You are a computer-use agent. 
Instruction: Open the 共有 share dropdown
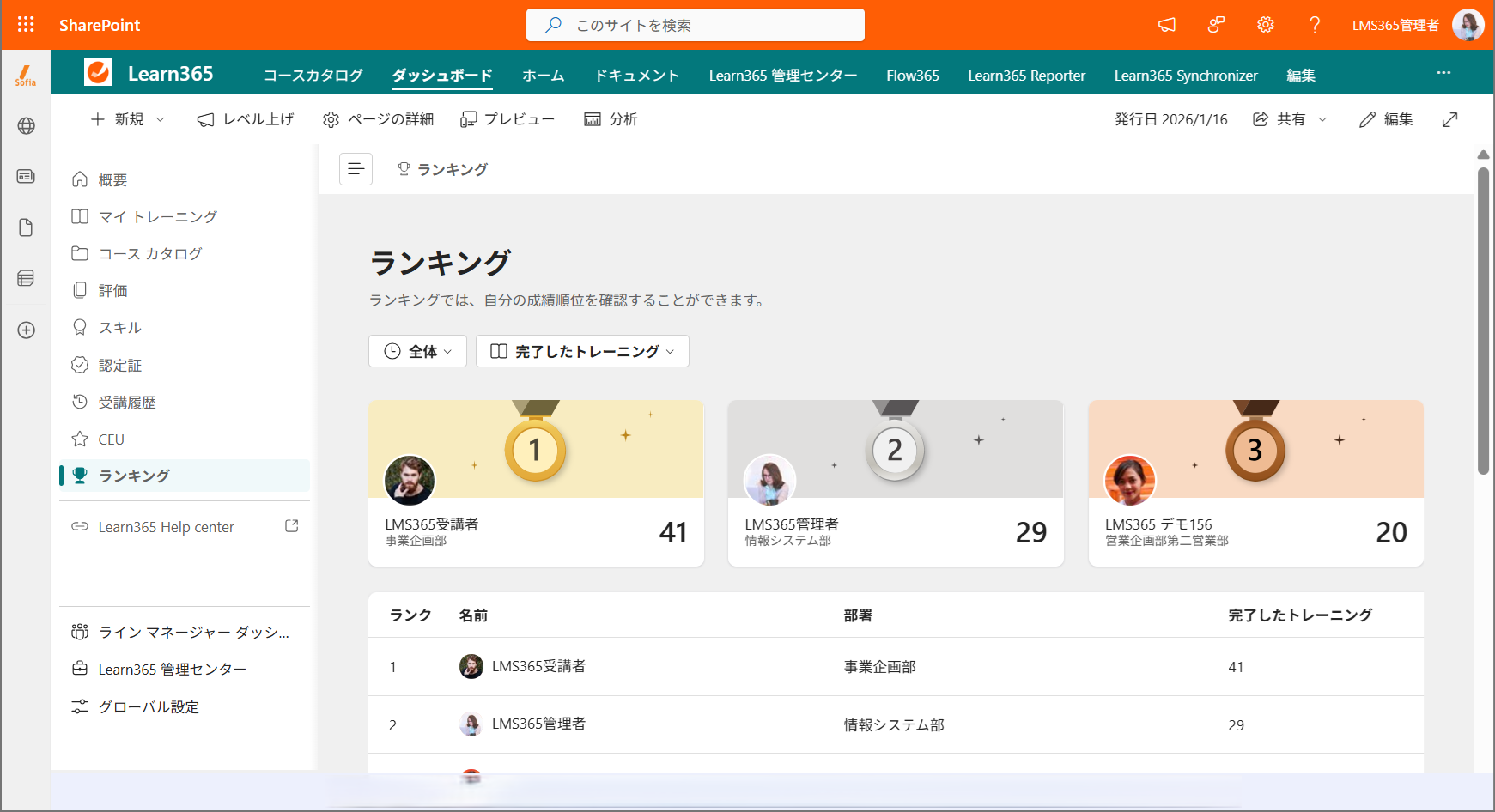[1290, 119]
